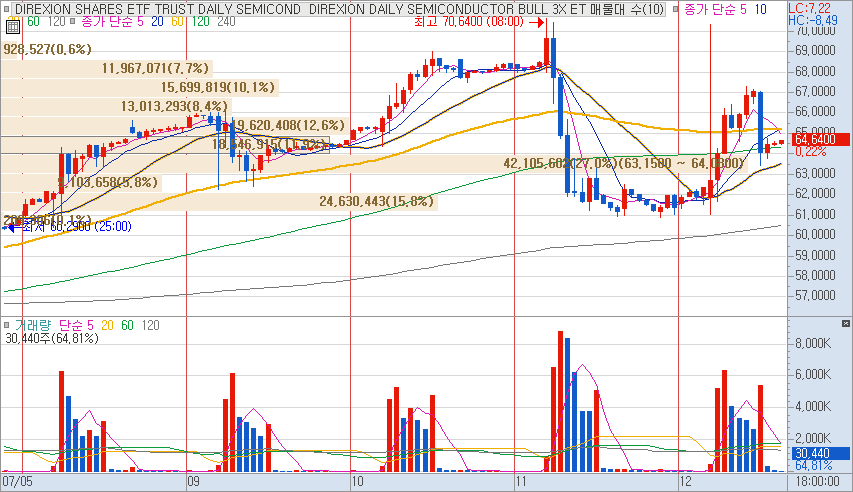Click the HC:-8,49 readout

click(813, 20)
